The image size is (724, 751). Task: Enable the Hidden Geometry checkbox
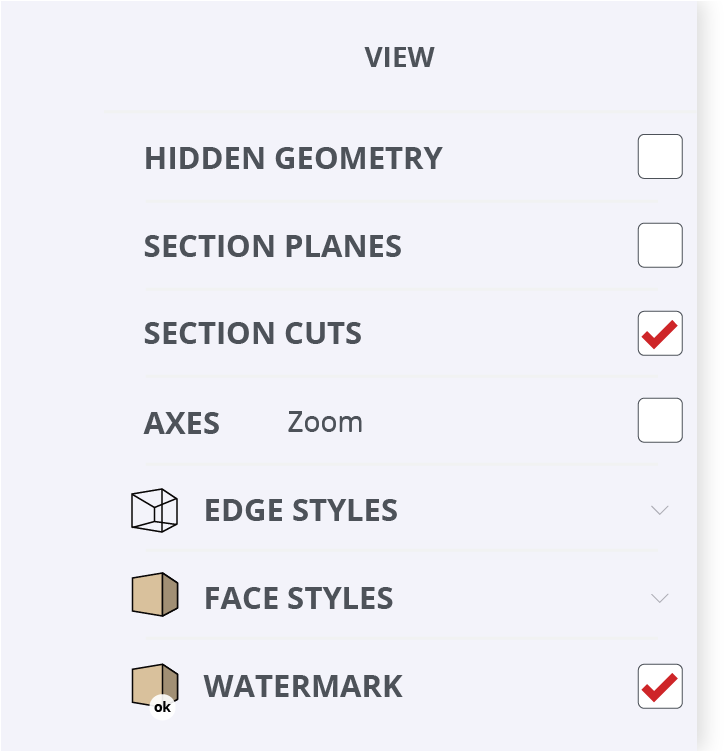[660, 157]
